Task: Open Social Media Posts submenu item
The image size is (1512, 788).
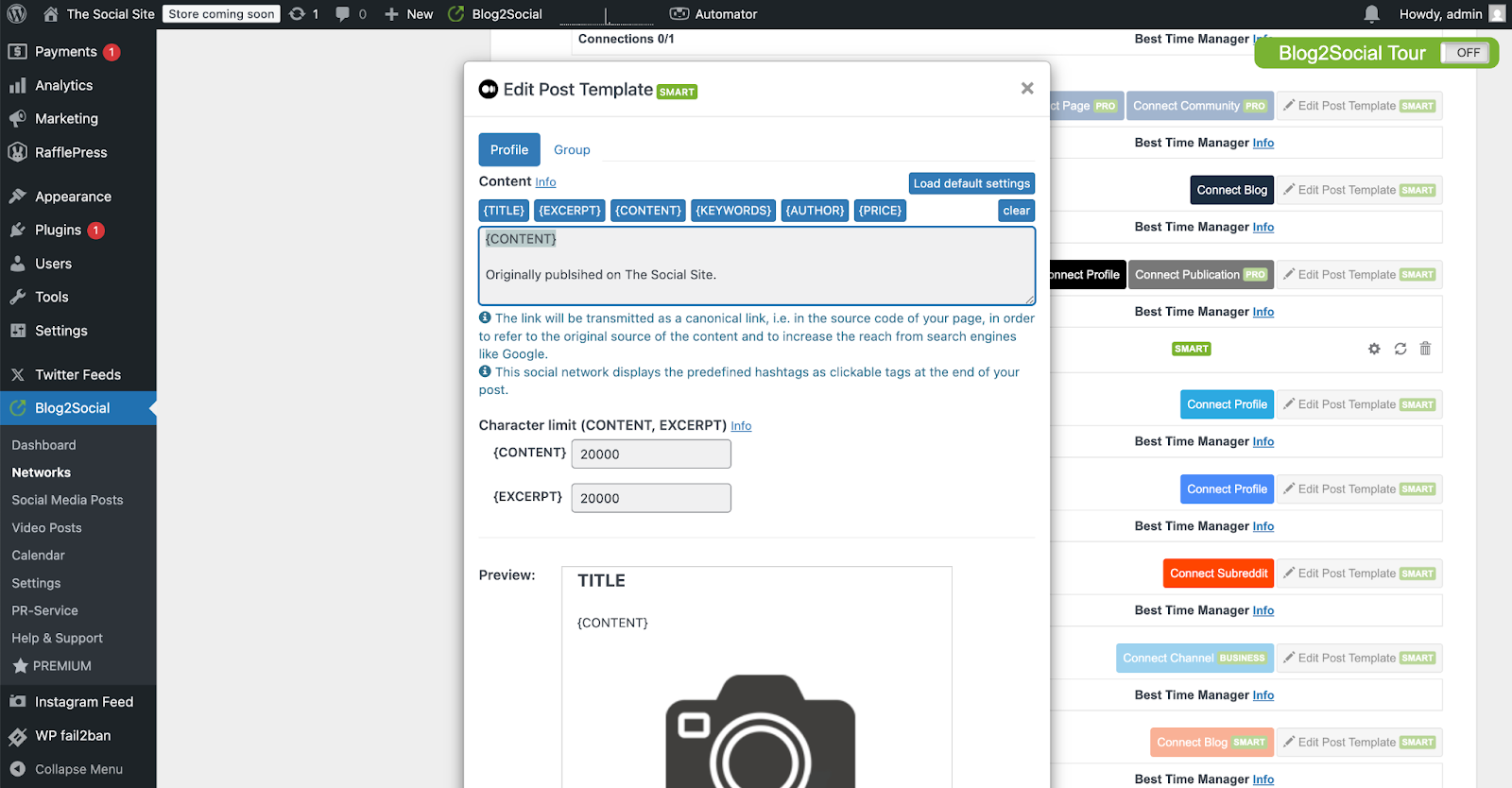Action: (x=67, y=500)
